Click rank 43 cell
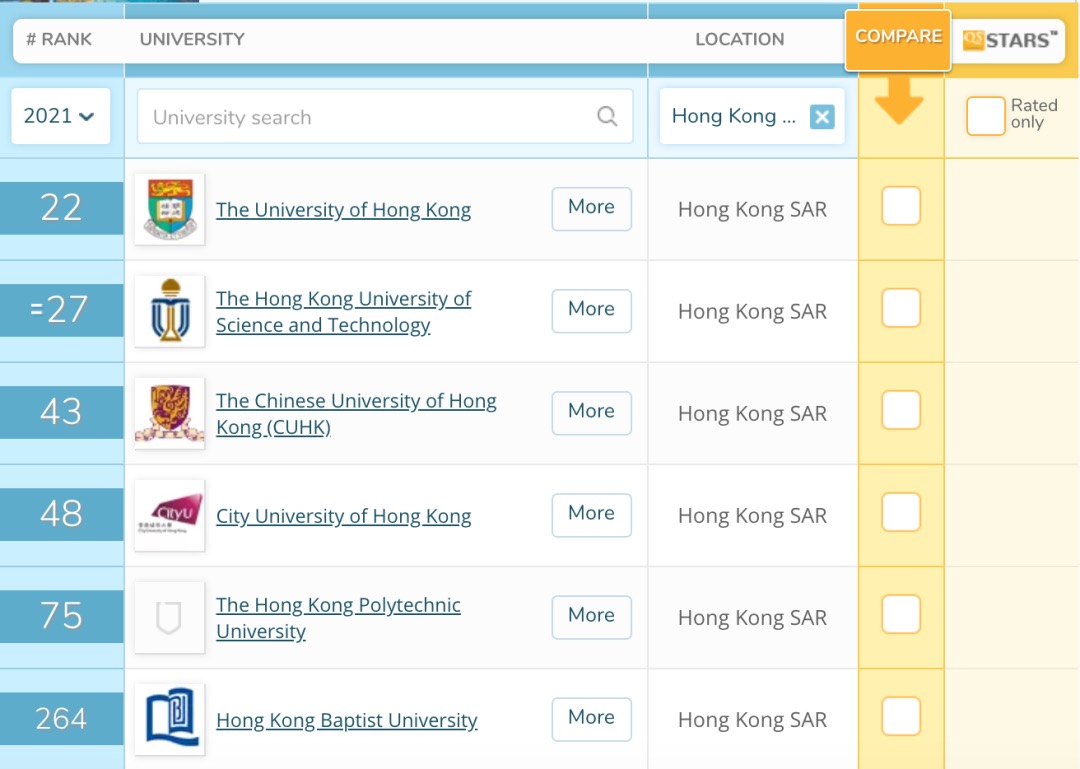The height and width of the screenshot is (769, 1080). (x=61, y=411)
